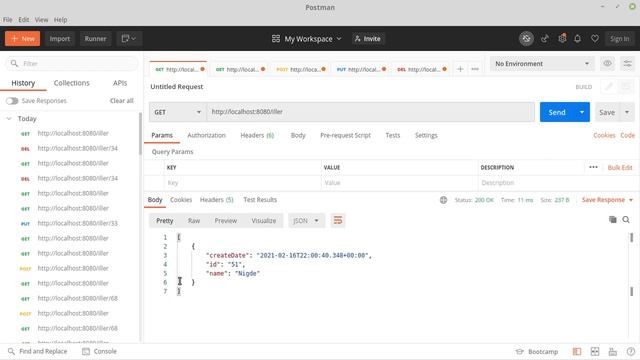Switch to the PUT request tab
The width and height of the screenshot is (640, 360).
pyautogui.click(x=361, y=69)
